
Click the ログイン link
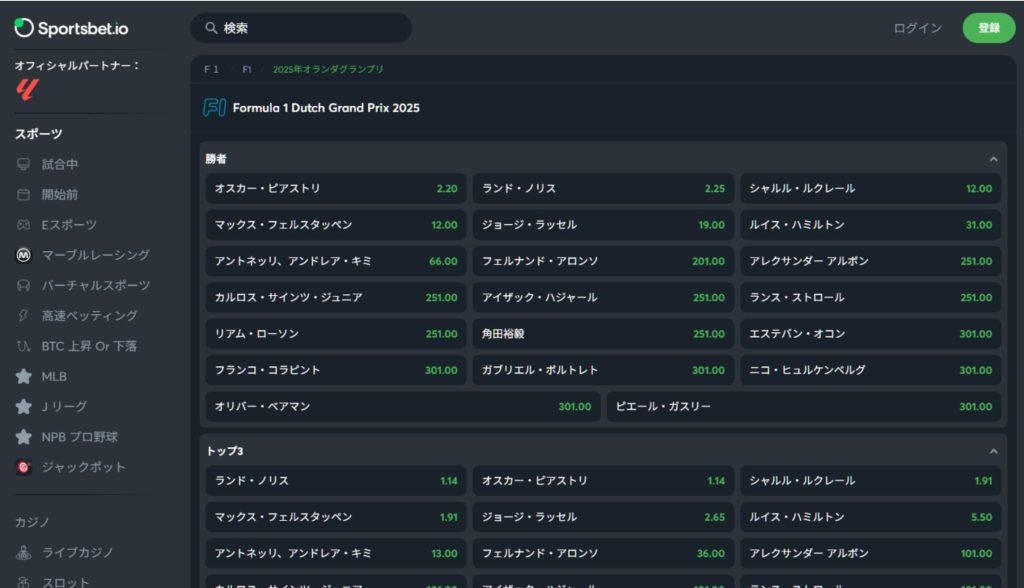point(918,28)
